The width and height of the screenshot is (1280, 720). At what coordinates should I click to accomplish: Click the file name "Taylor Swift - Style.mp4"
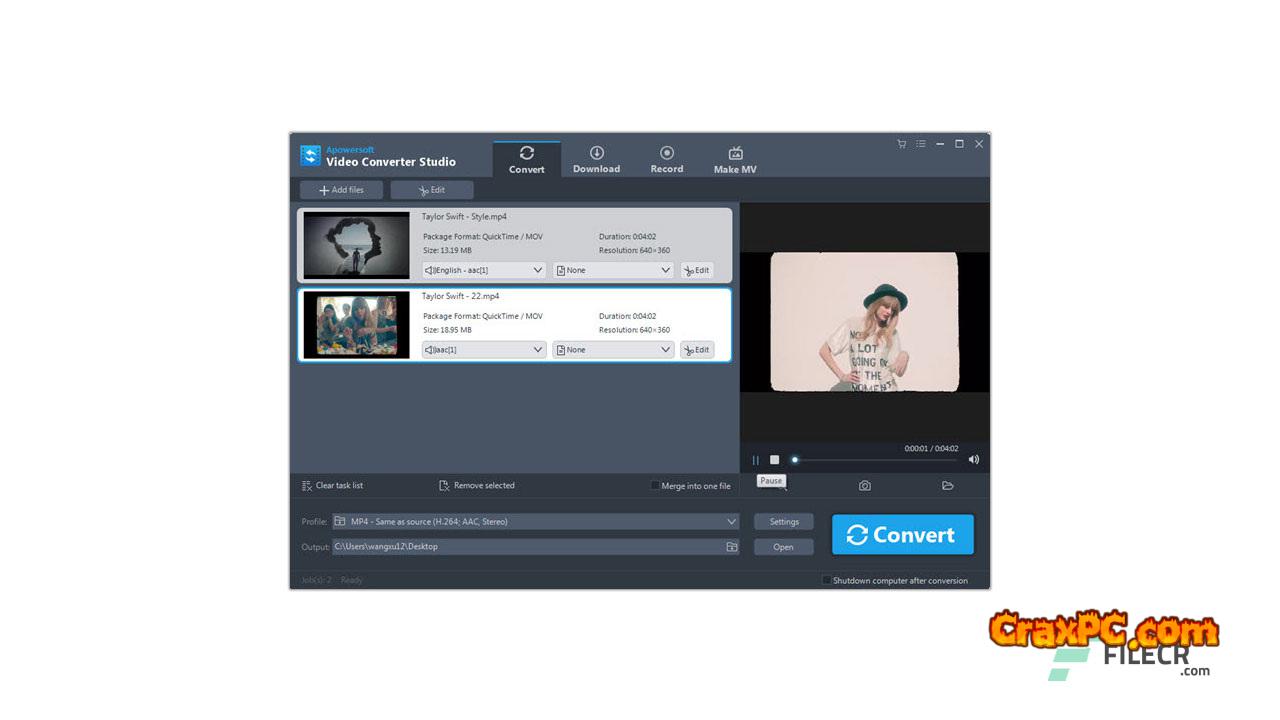(x=464, y=217)
